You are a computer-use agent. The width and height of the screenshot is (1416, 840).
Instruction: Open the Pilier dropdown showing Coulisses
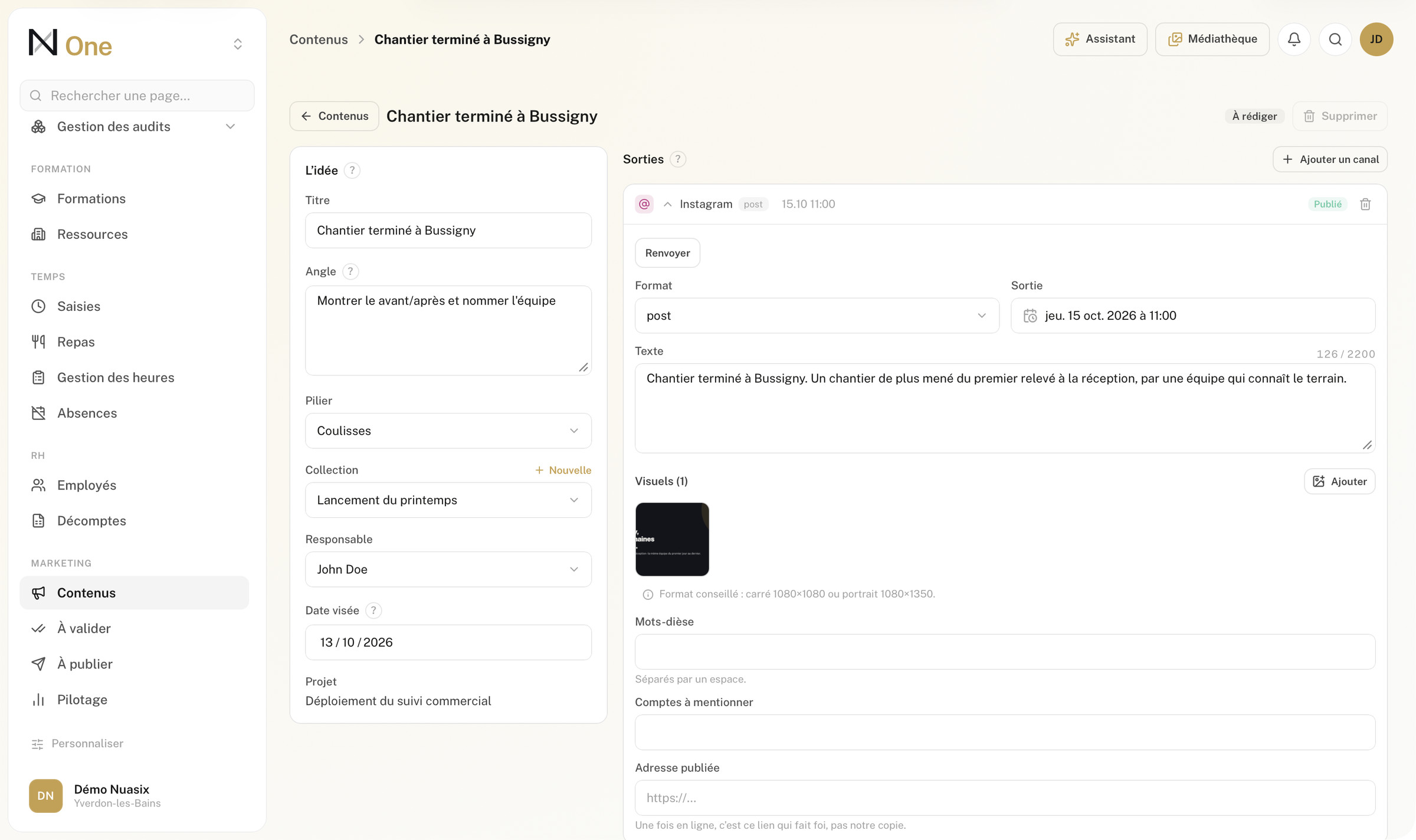(x=448, y=431)
